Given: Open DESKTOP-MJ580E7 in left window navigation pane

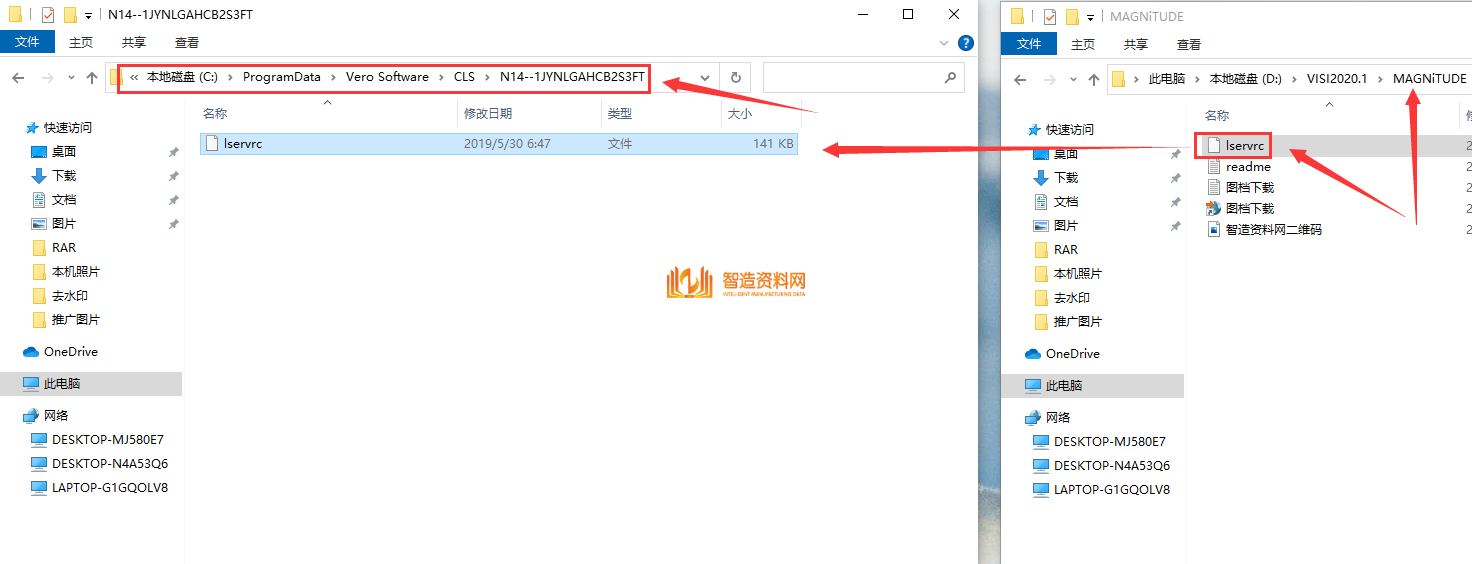Looking at the screenshot, I should (107, 440).
